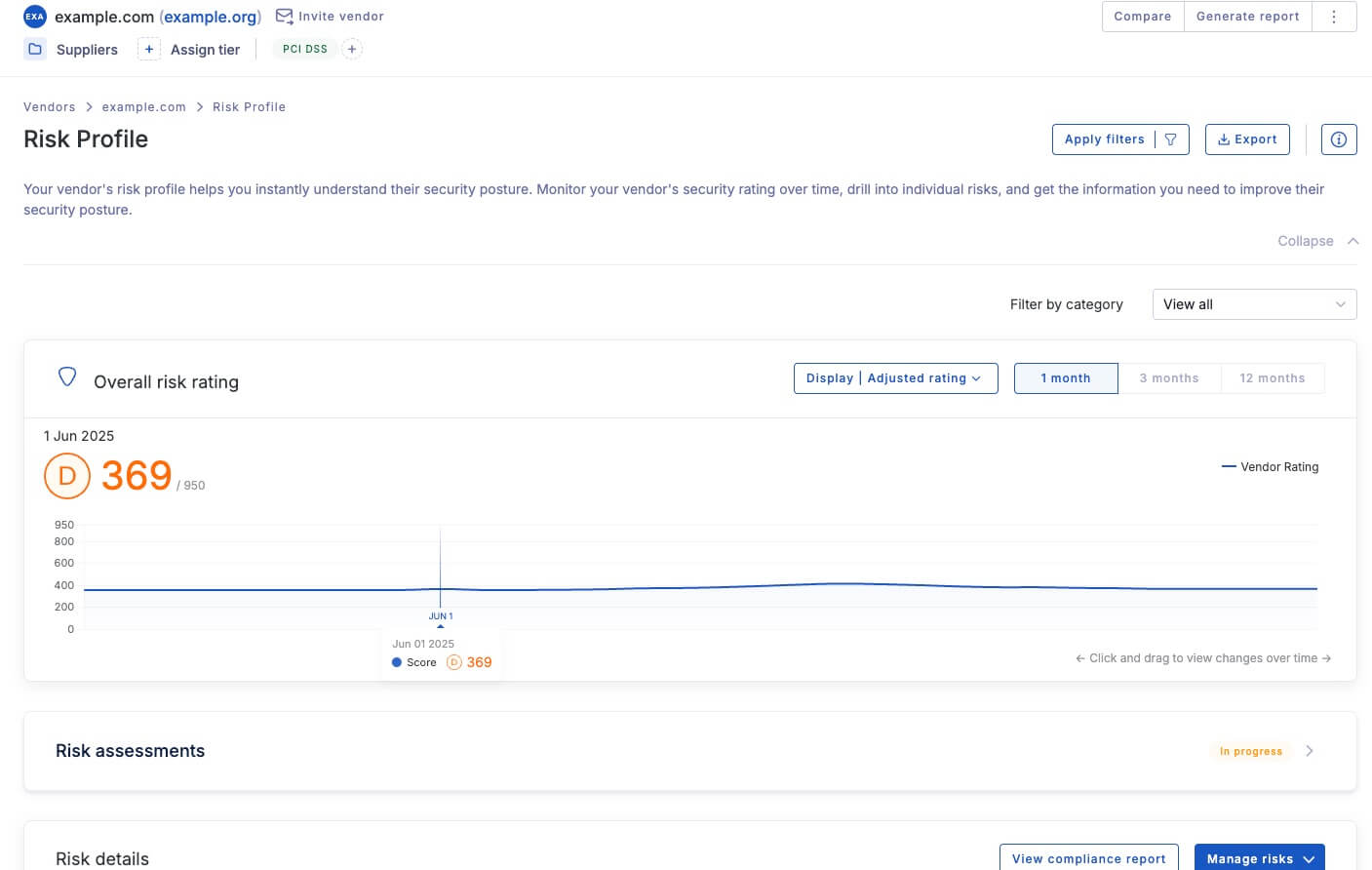1372x870 pixels.
Task: Add a label with the plus beside PCI DSS
Action: coord(352,49)
